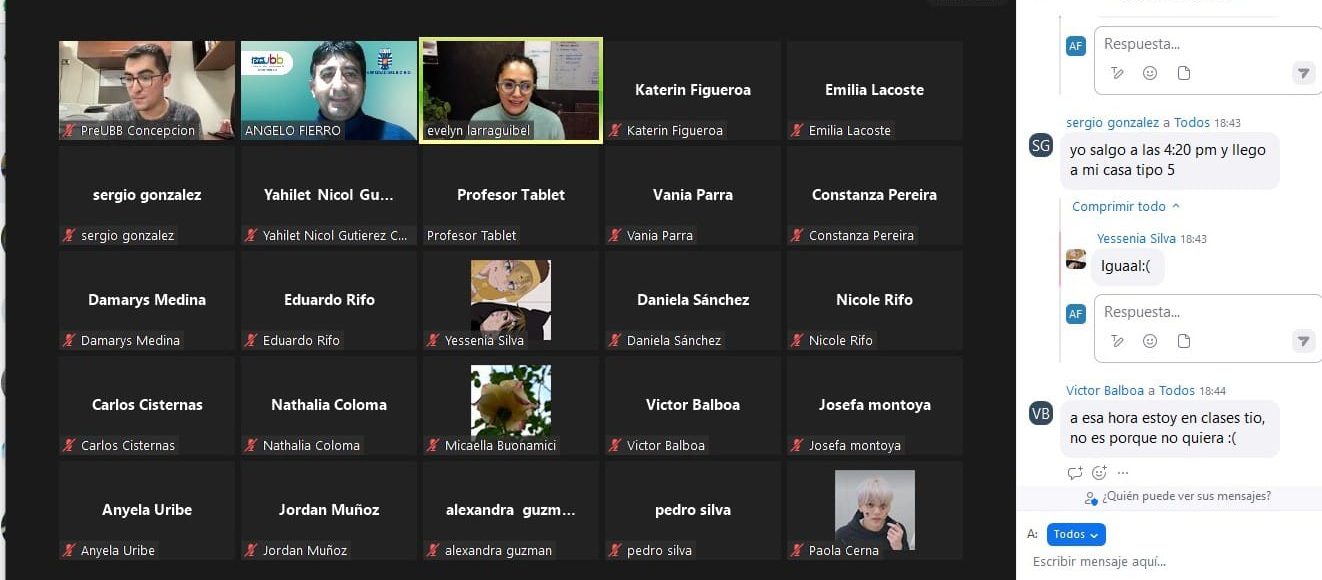This screenshot has width=1322, height=580.
Task: Click the Escribir mensaje aquí input field
Action: click(x=1170, y=562)
